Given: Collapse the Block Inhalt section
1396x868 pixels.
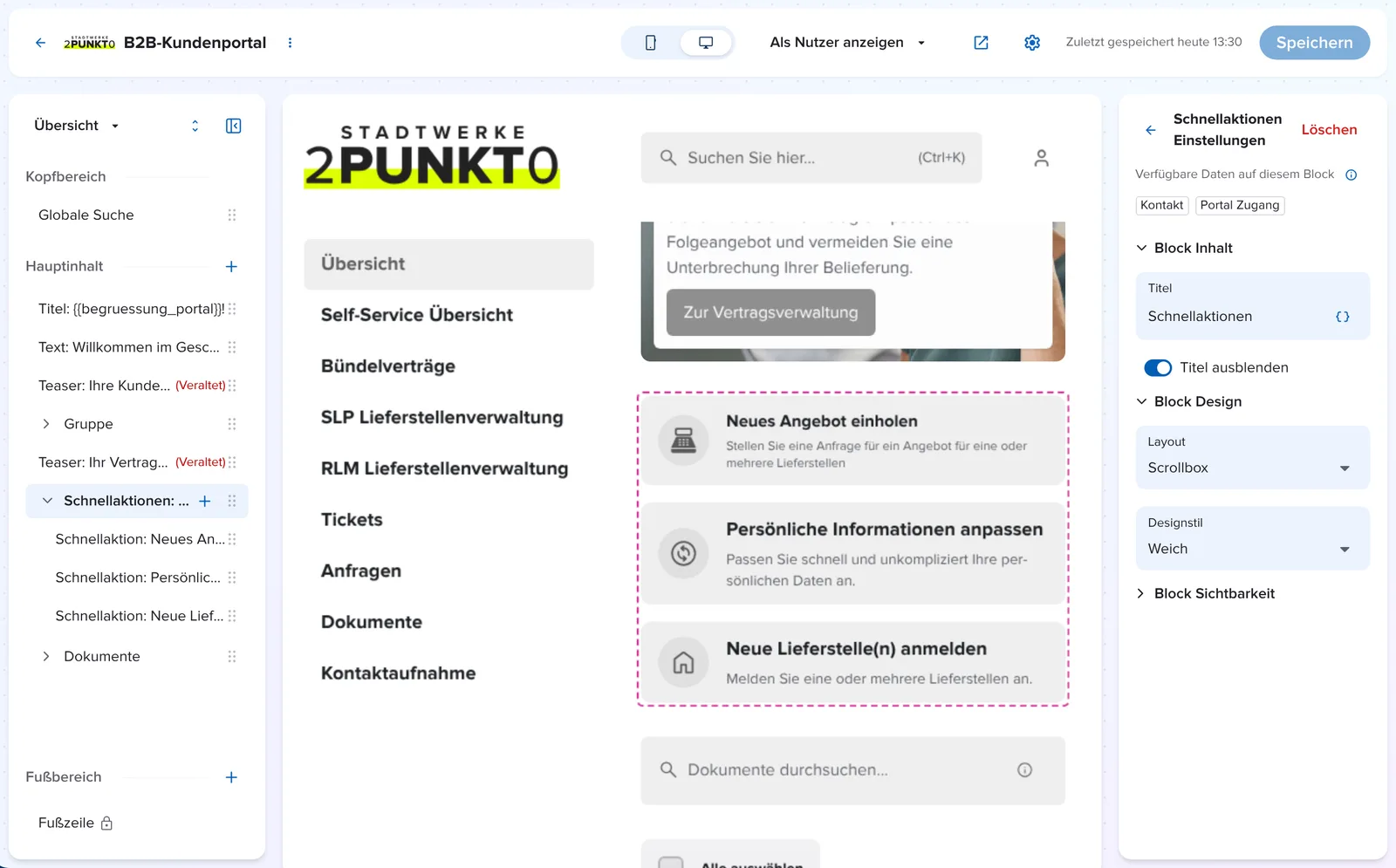Looking at the screenshot, I should click(x=1141, y=248).
